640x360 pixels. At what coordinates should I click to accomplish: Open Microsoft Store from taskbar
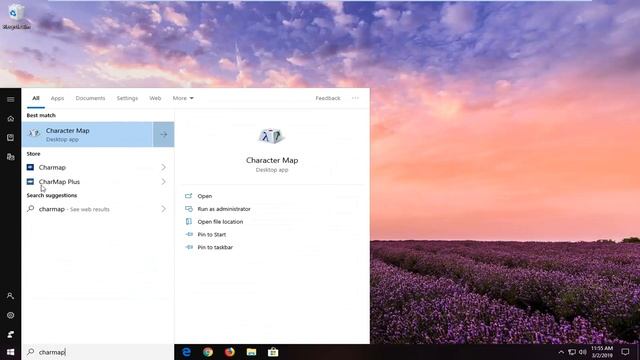pos(273,352)
